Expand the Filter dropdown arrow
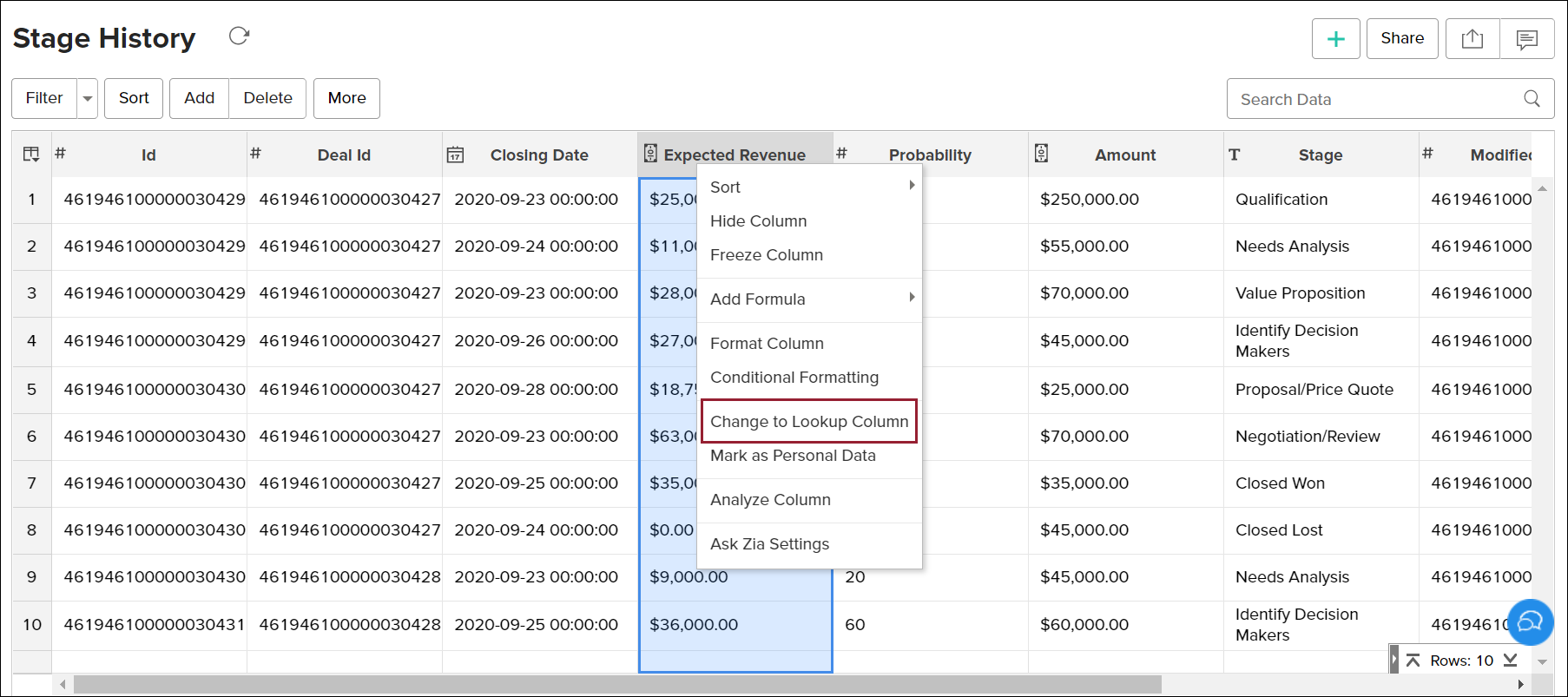Viewport: 1568px width, 697px height. (88, 99)
